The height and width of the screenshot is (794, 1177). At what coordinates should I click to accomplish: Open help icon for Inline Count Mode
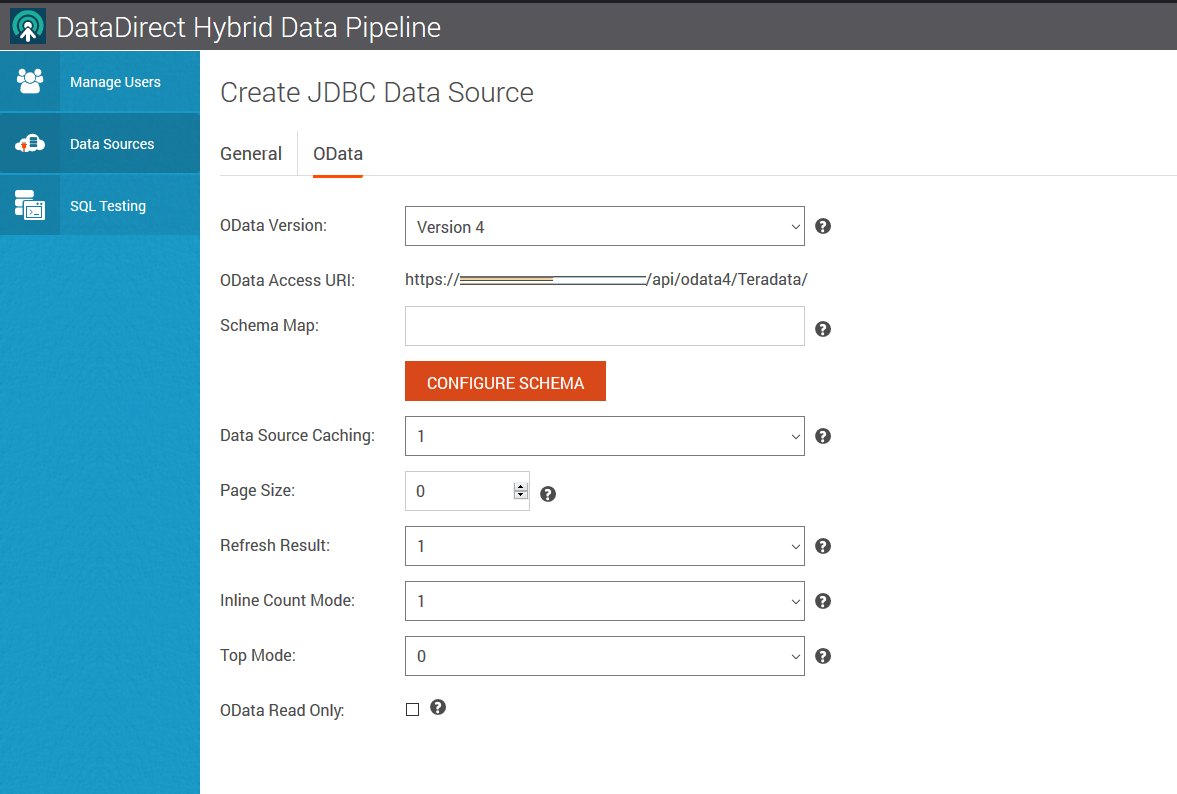(x=823, y=601)
